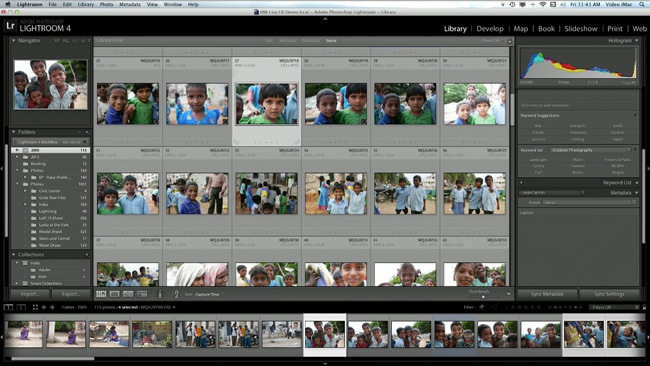Click the Lr logo identity plate
The height and width of the screenshot is (366, 650).
tap(10, 26)
